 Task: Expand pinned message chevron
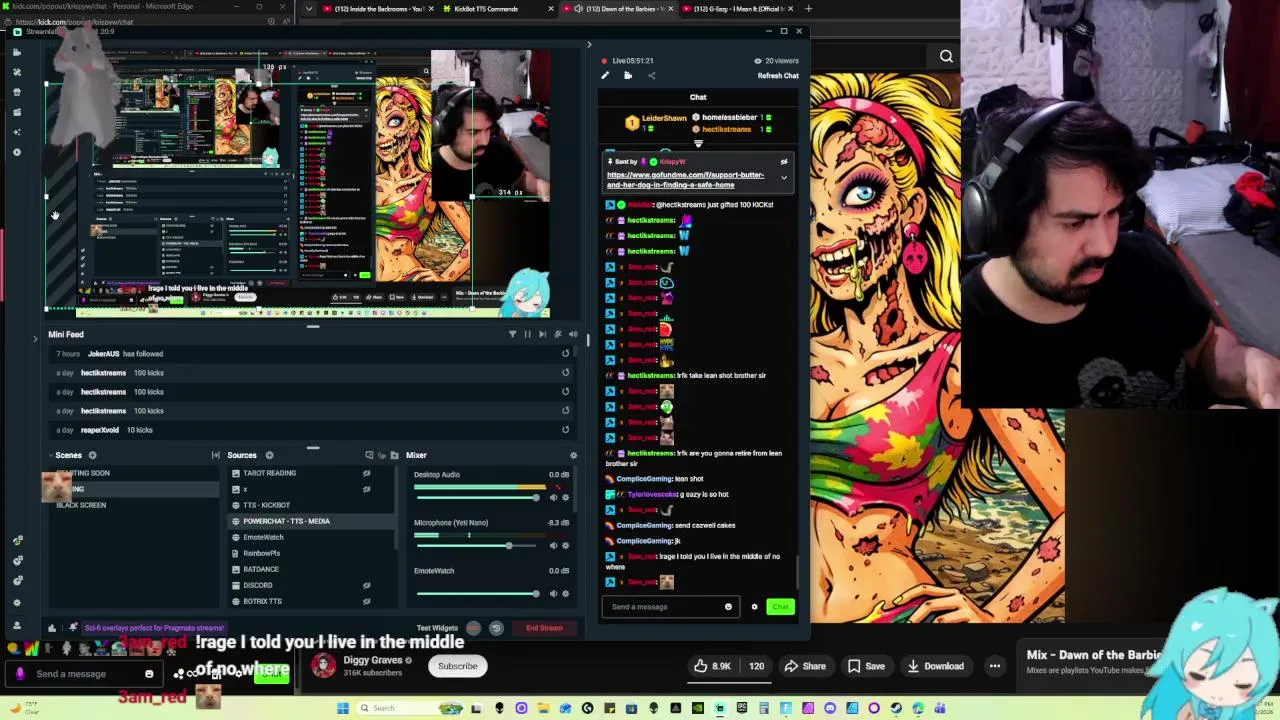(784, 178)
